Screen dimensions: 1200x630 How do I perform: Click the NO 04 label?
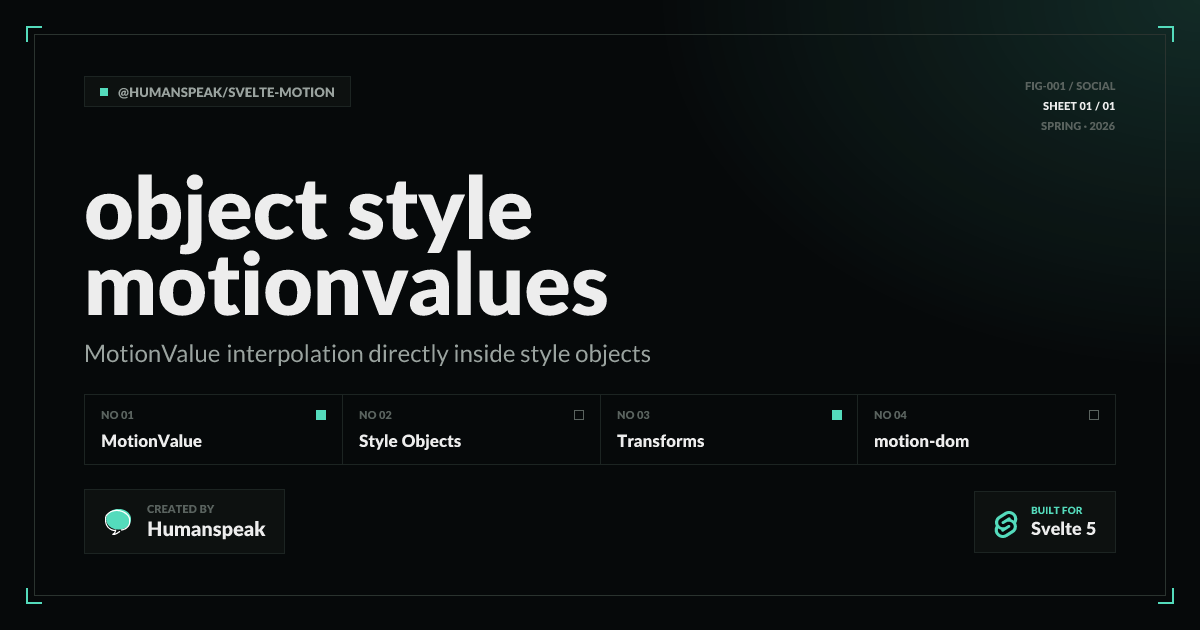click(x=890, y=415)
